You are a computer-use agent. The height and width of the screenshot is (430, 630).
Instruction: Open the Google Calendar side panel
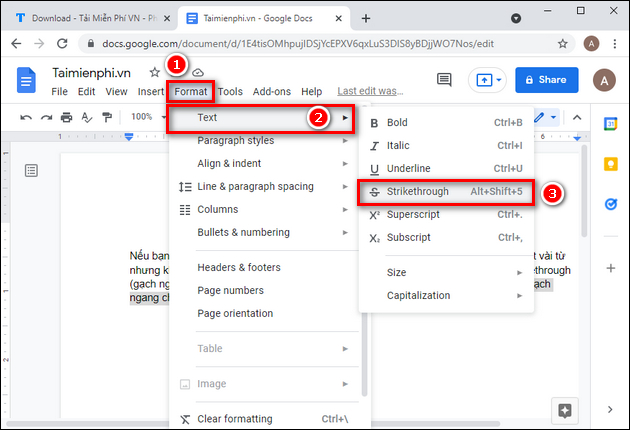pos(611,124)
